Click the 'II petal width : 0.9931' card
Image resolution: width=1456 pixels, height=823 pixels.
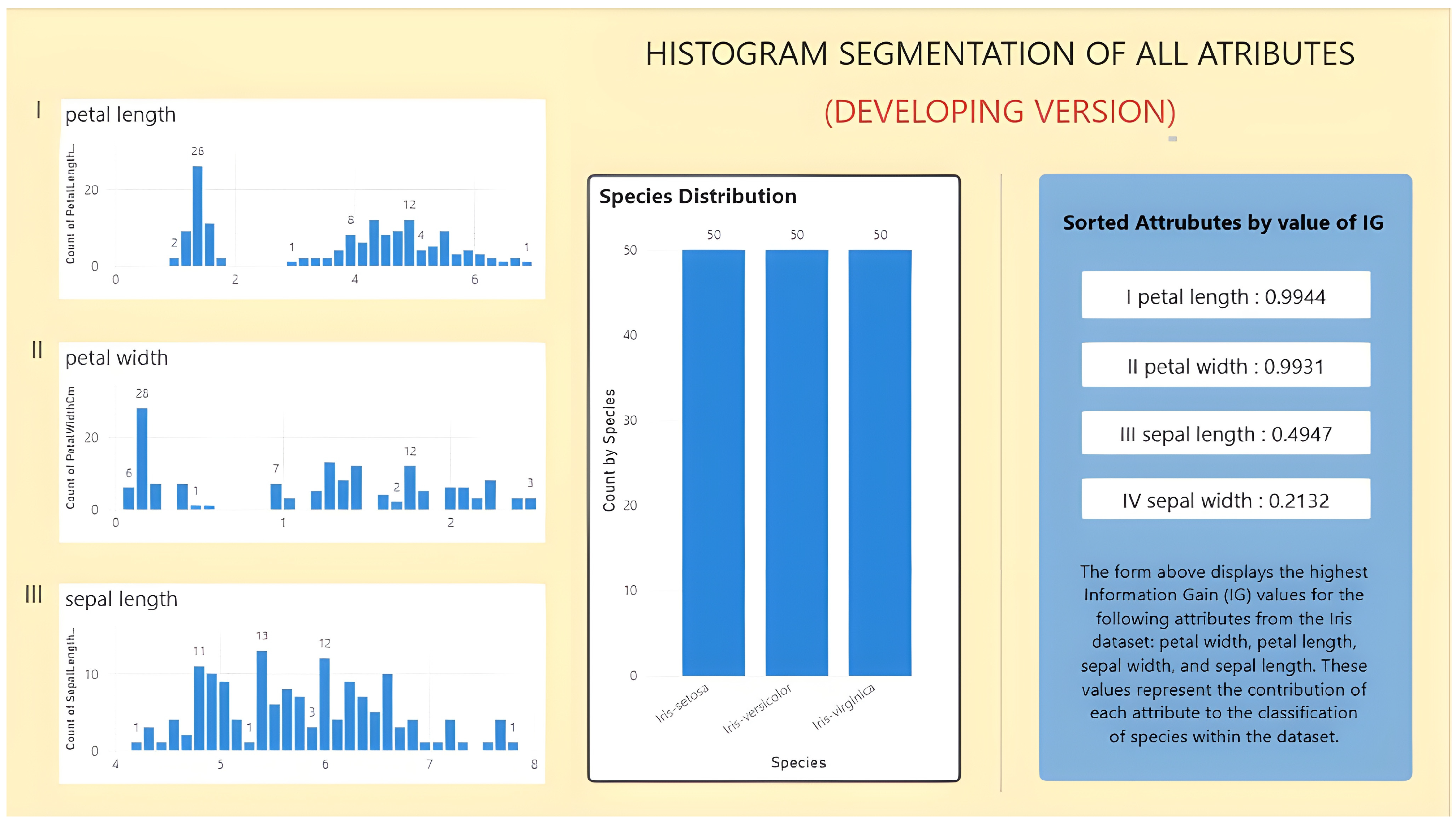coord(1225,365)
